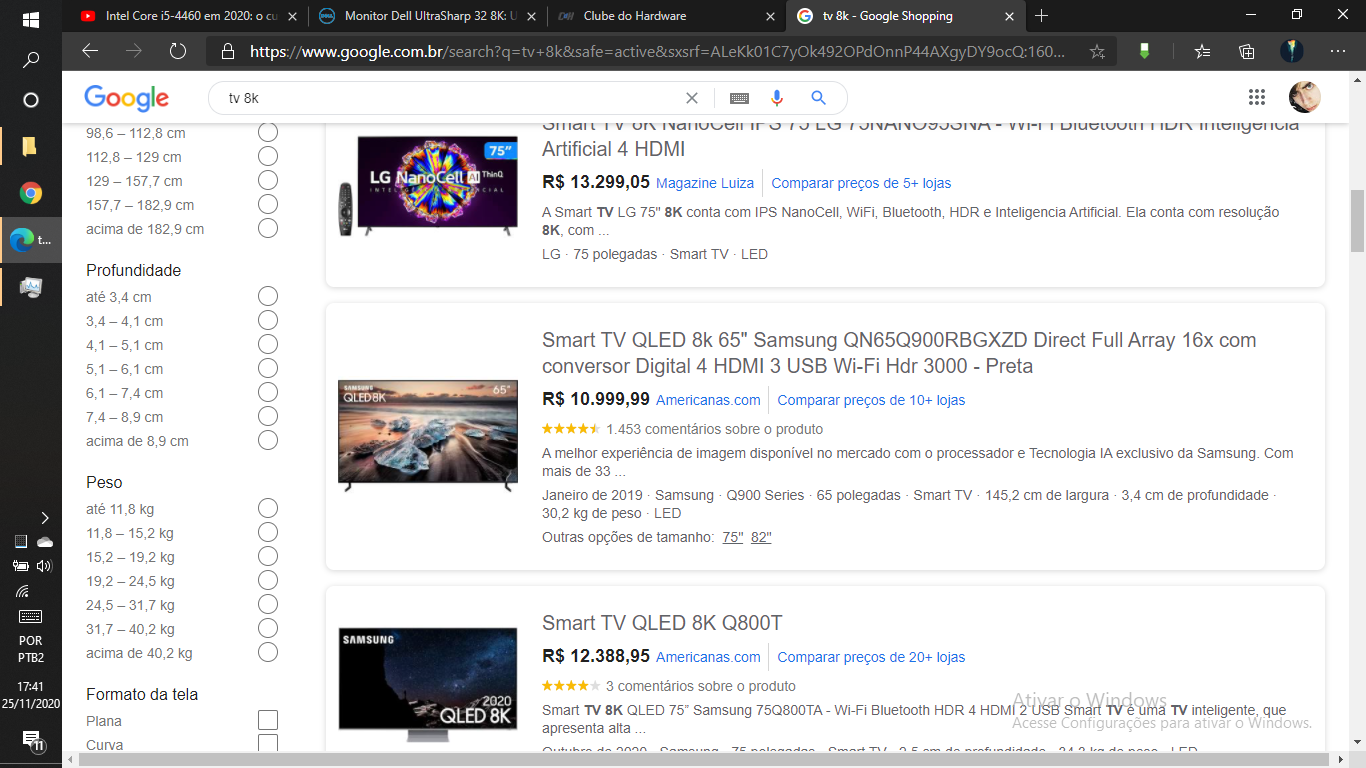View site info via lock icon
Image resolution: width=1366 pixels, height=768 pixels.
tap(228, 51)
